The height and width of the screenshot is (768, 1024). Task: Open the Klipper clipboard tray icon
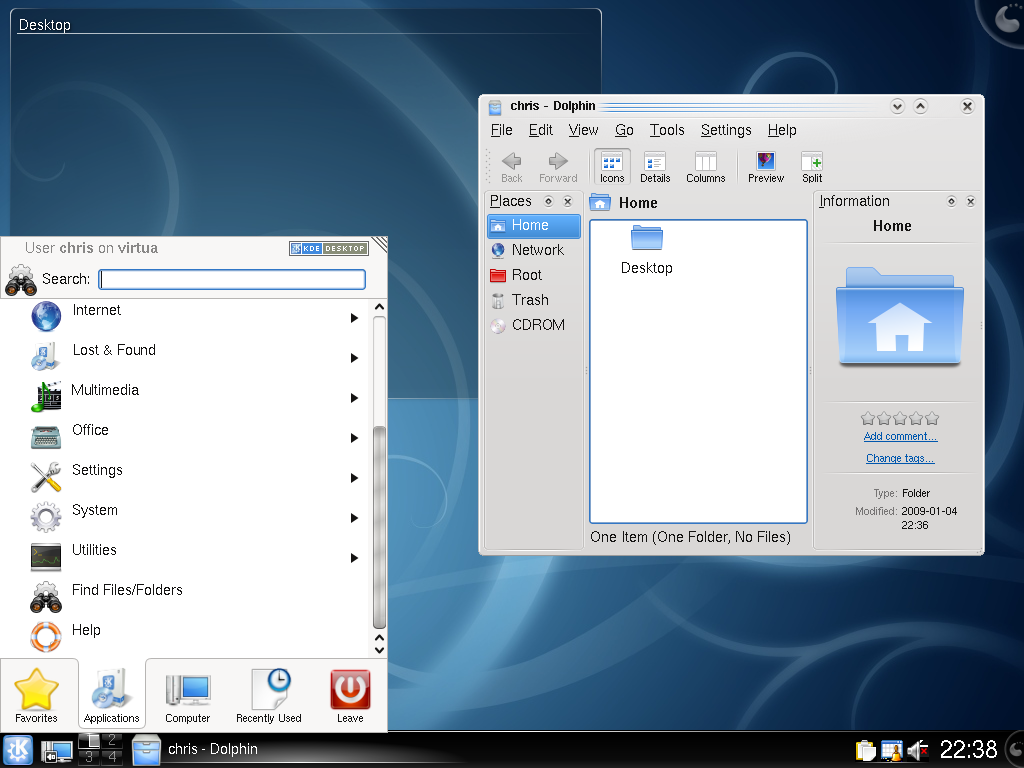click(865, 750)
